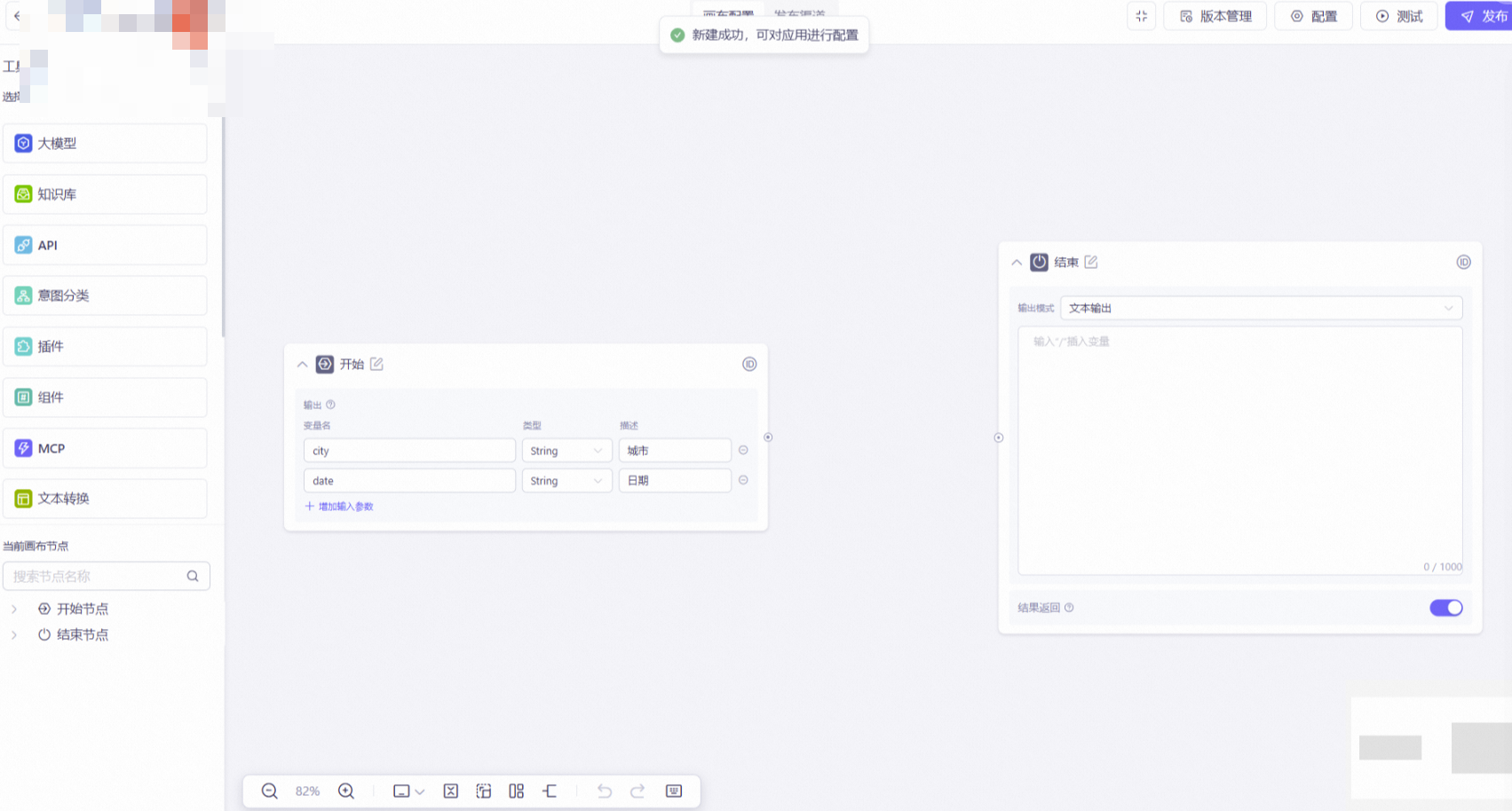The width and height of the screenshot is (1512, 811).
Task: Click the 82% zoom level value
Action: pos(308,791)
